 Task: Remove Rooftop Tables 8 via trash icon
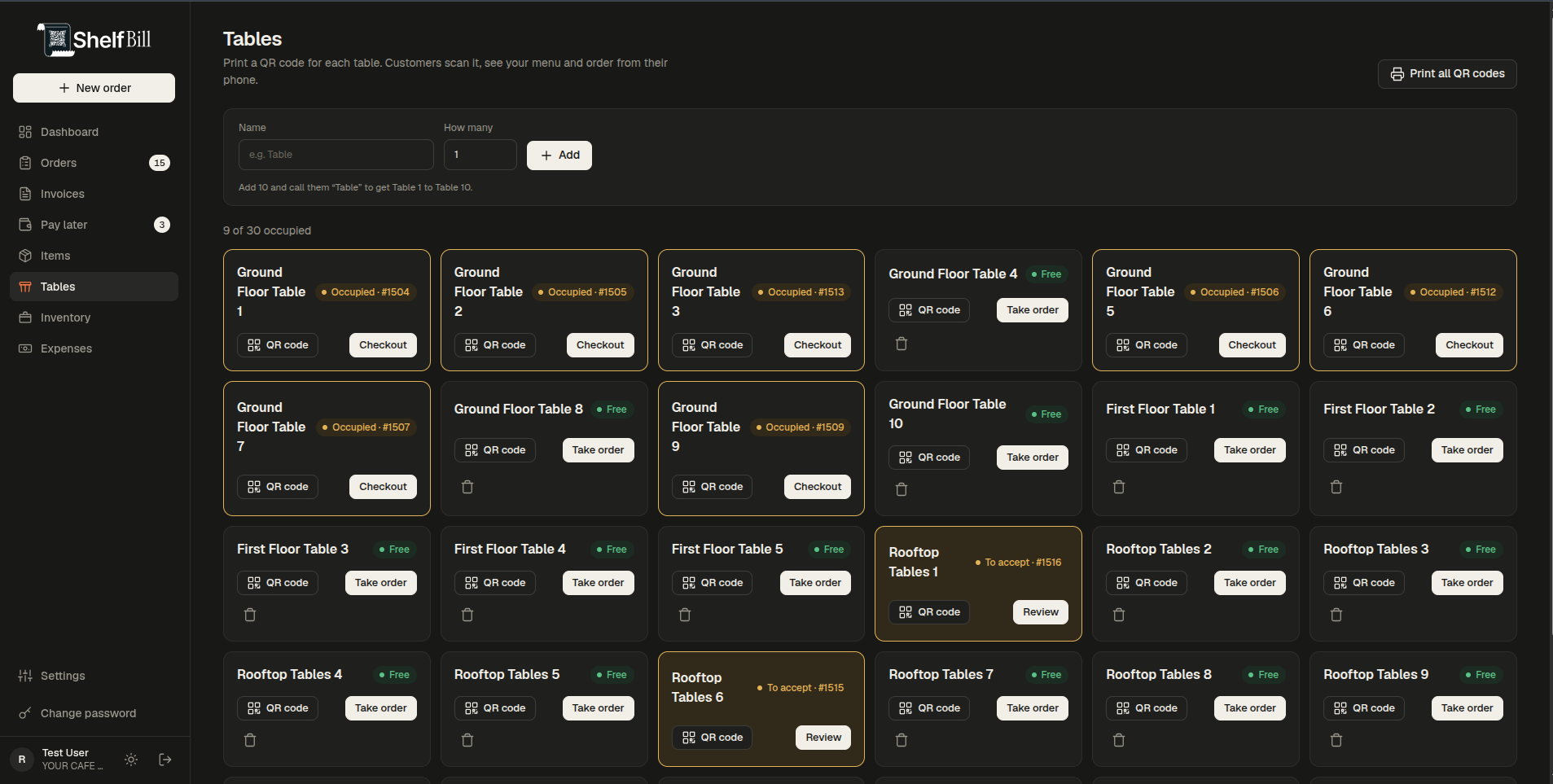1119,740
